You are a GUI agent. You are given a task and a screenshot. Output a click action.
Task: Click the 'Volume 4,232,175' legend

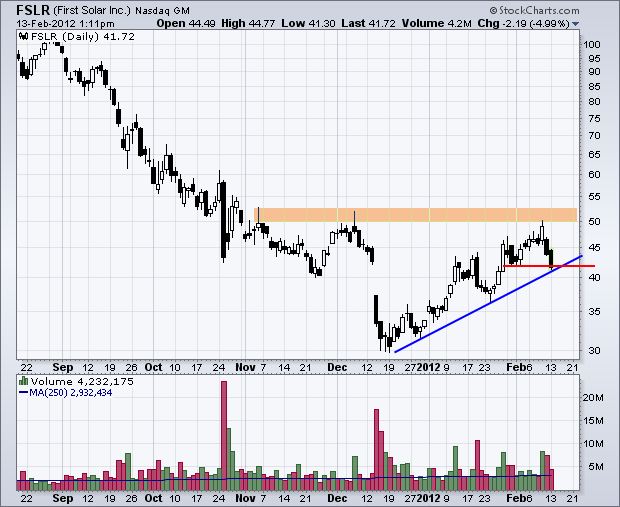tap(82, 381)
